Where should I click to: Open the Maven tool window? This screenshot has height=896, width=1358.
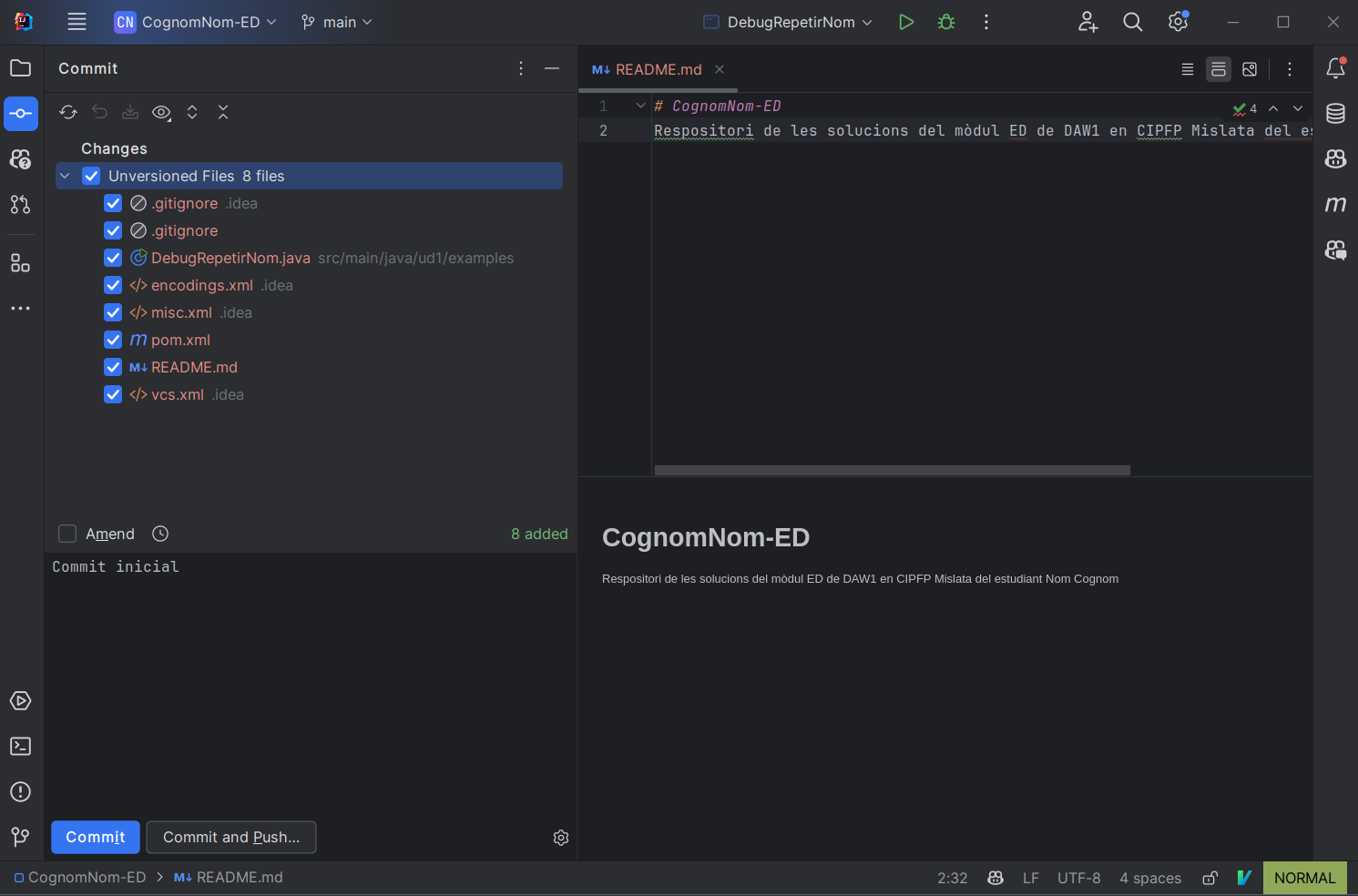coord(1335,204)
